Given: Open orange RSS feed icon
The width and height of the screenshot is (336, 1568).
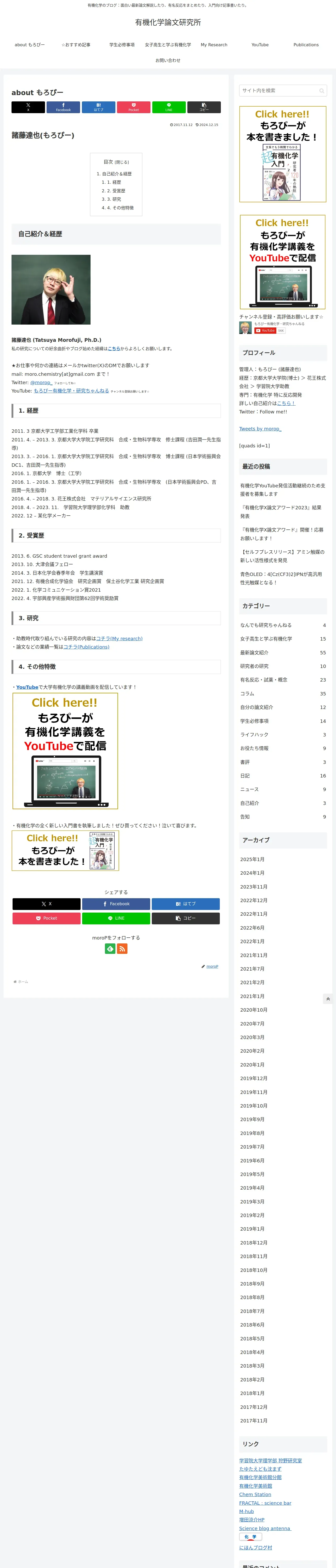Looking at the screenshot, I should tap(122, 948).
